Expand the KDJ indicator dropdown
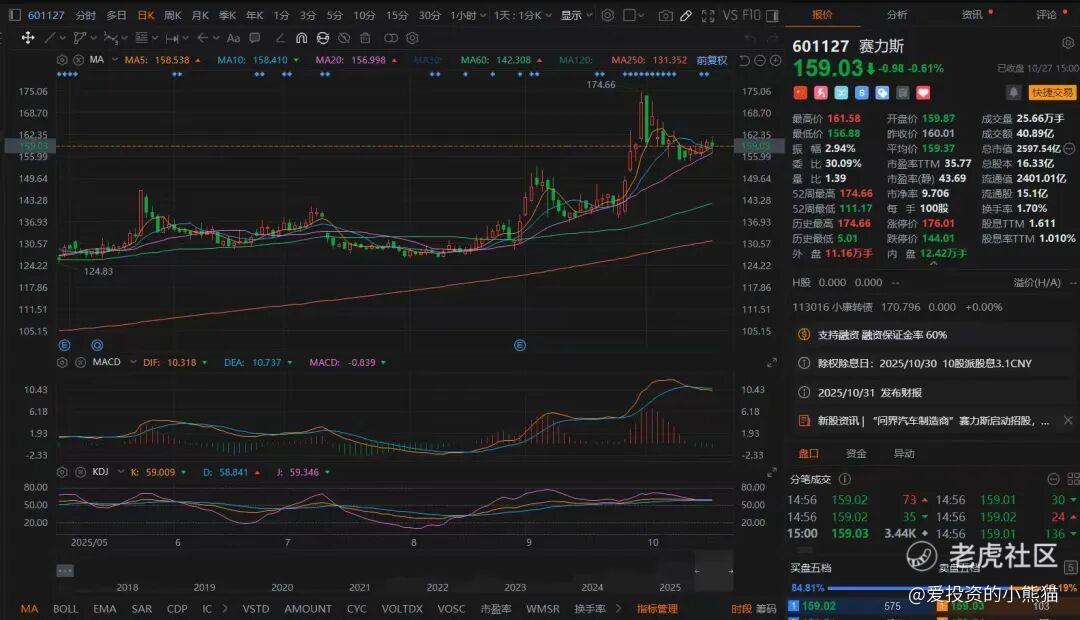1080x620 pixels. pyautogui.click(x=121, y=472)
